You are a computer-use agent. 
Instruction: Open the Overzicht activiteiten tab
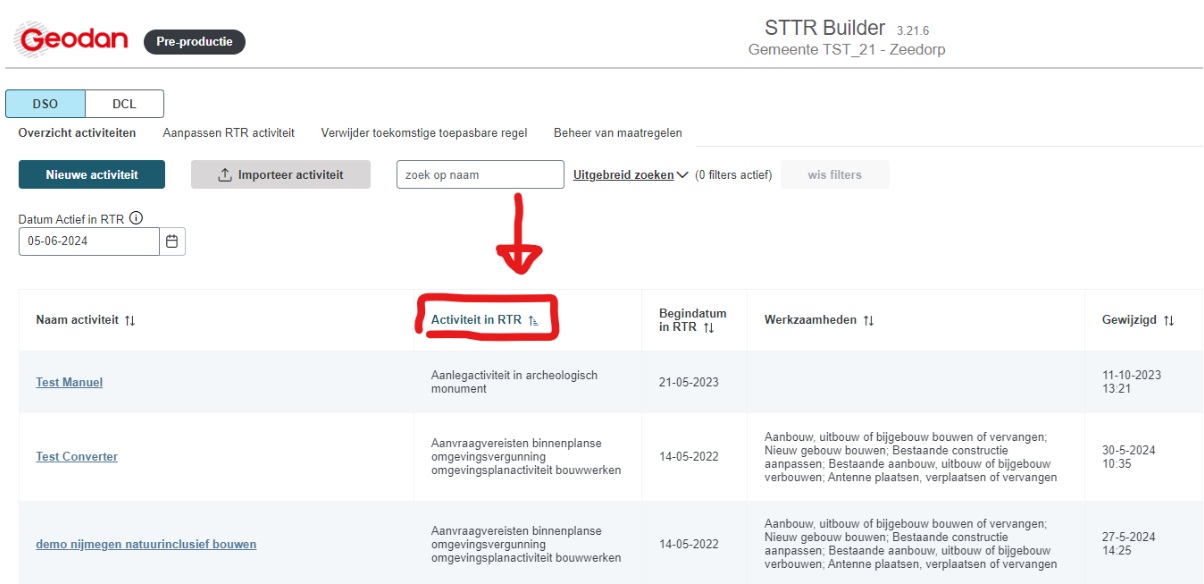[x=77, y=133]
